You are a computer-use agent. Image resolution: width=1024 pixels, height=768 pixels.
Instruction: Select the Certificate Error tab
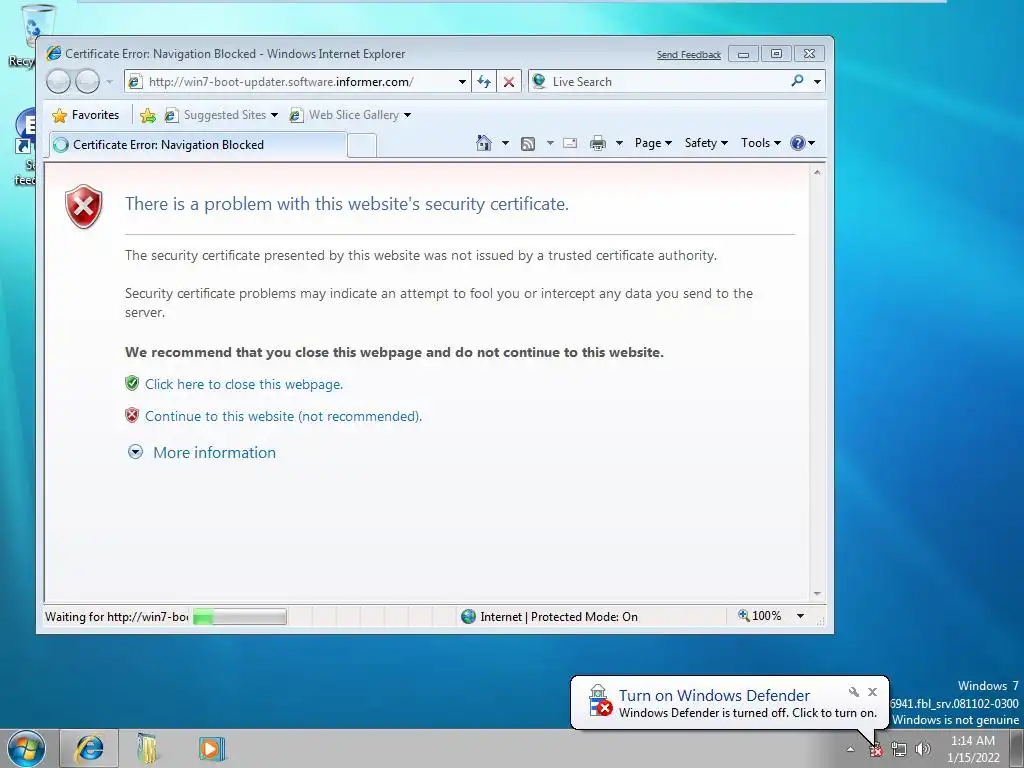(x=197, y=145)
